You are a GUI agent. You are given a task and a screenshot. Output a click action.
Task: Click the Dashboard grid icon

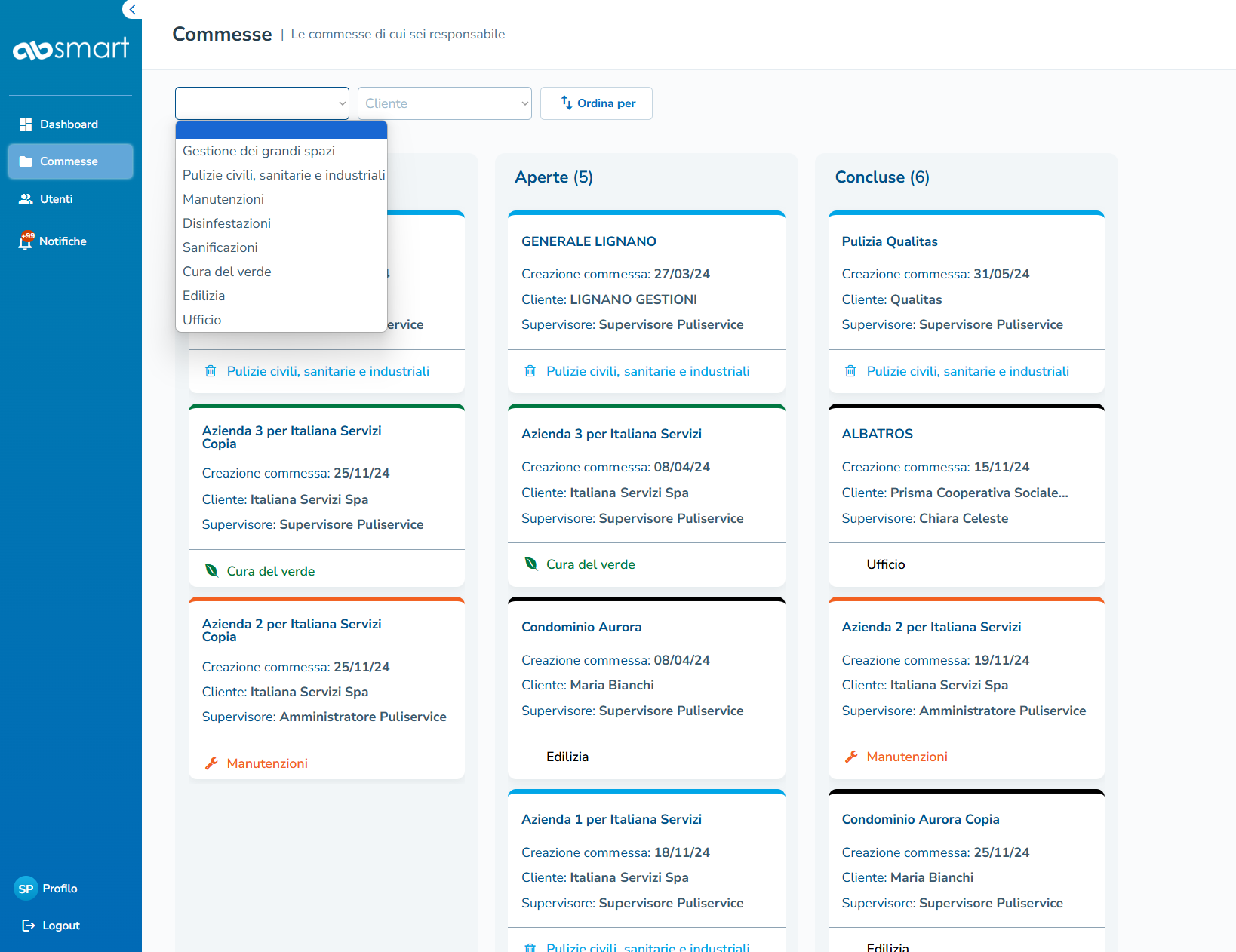pyautogui.click(x=26, y=124)
